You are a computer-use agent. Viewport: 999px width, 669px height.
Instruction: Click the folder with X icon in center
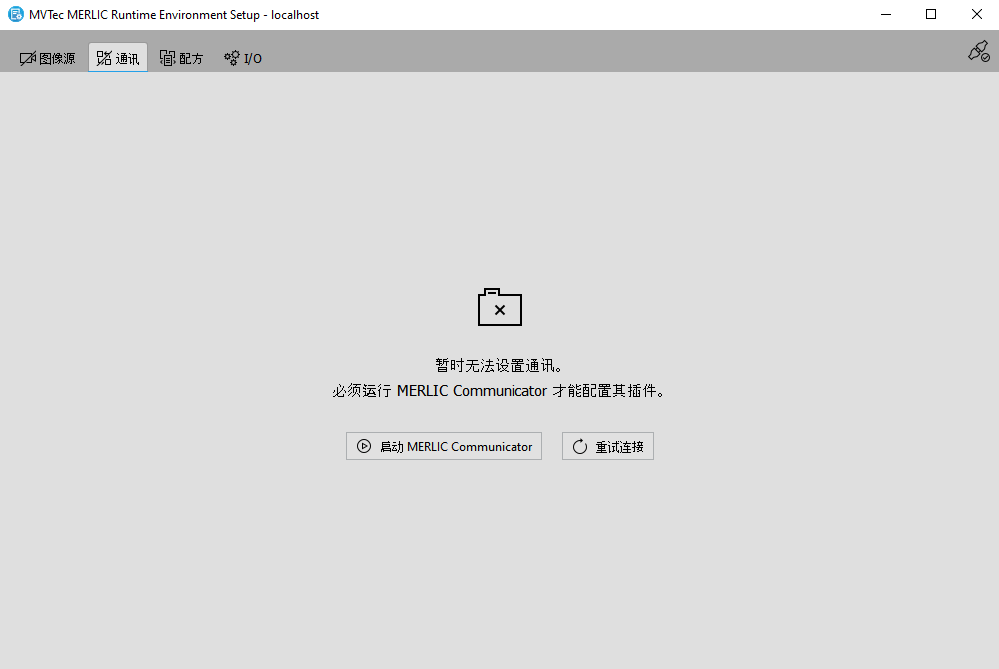tap(500, 308)
